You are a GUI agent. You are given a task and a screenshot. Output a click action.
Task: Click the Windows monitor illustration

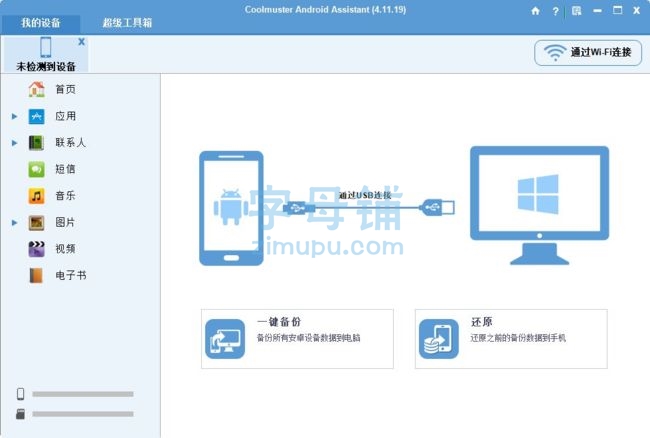click(539, 205)
